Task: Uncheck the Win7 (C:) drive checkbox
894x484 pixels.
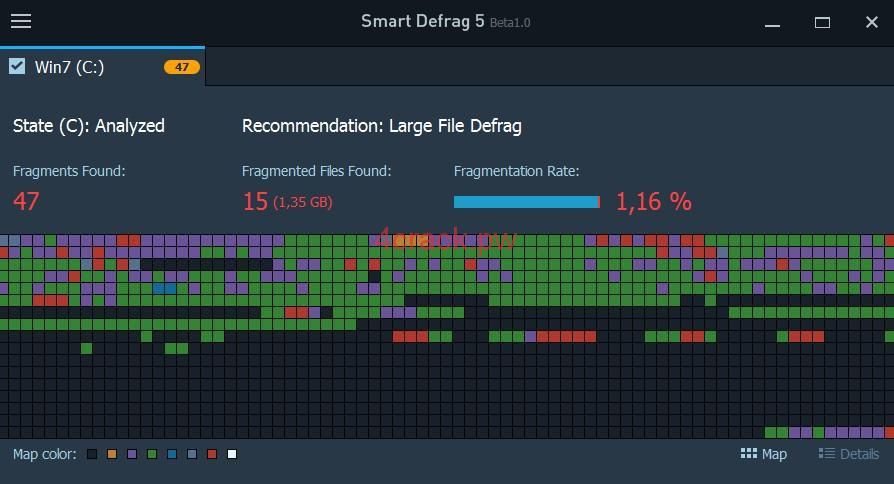Action: pos(17,66)
